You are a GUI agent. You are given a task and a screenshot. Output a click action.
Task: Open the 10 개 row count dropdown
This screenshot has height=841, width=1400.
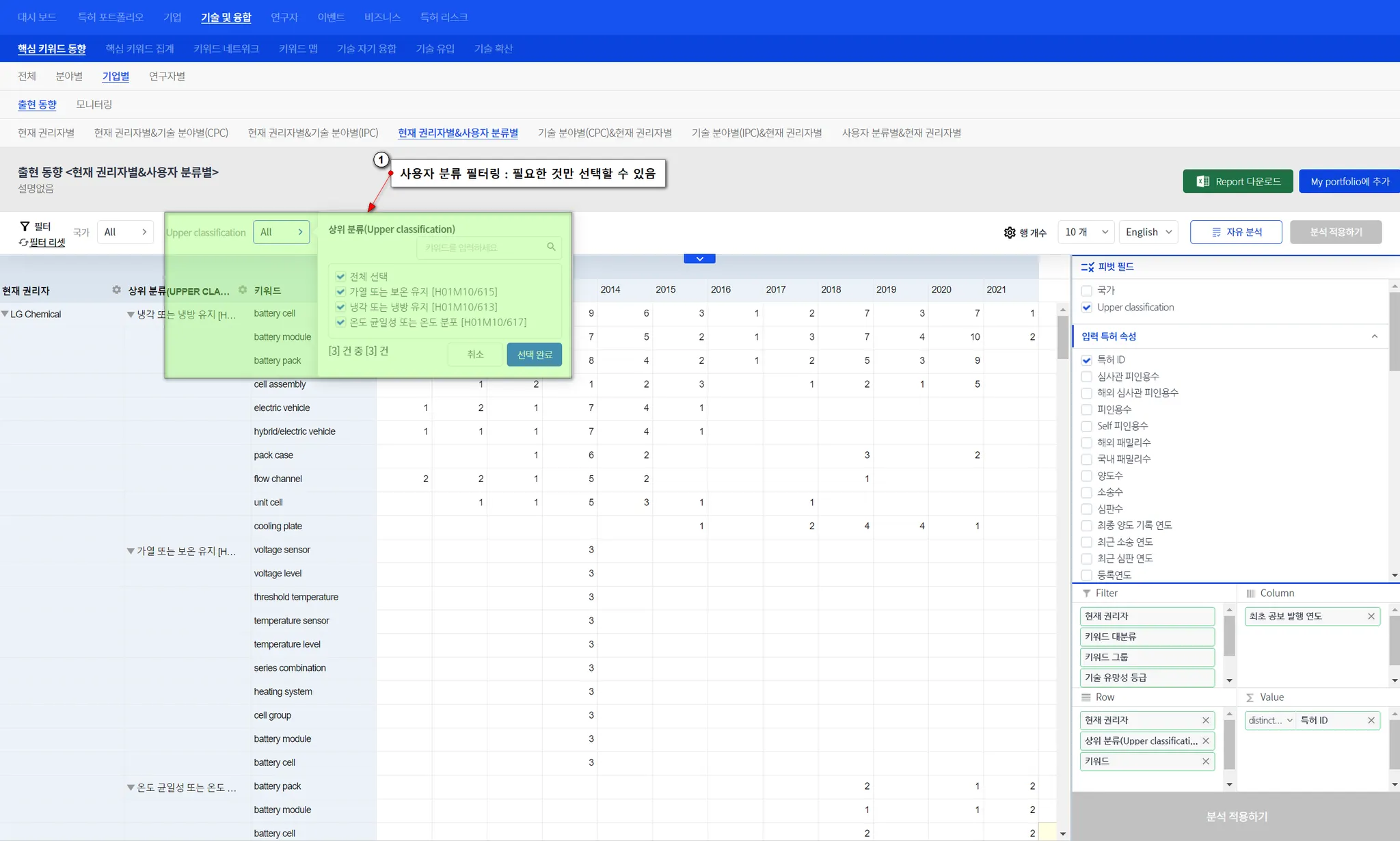point(1086,232)
